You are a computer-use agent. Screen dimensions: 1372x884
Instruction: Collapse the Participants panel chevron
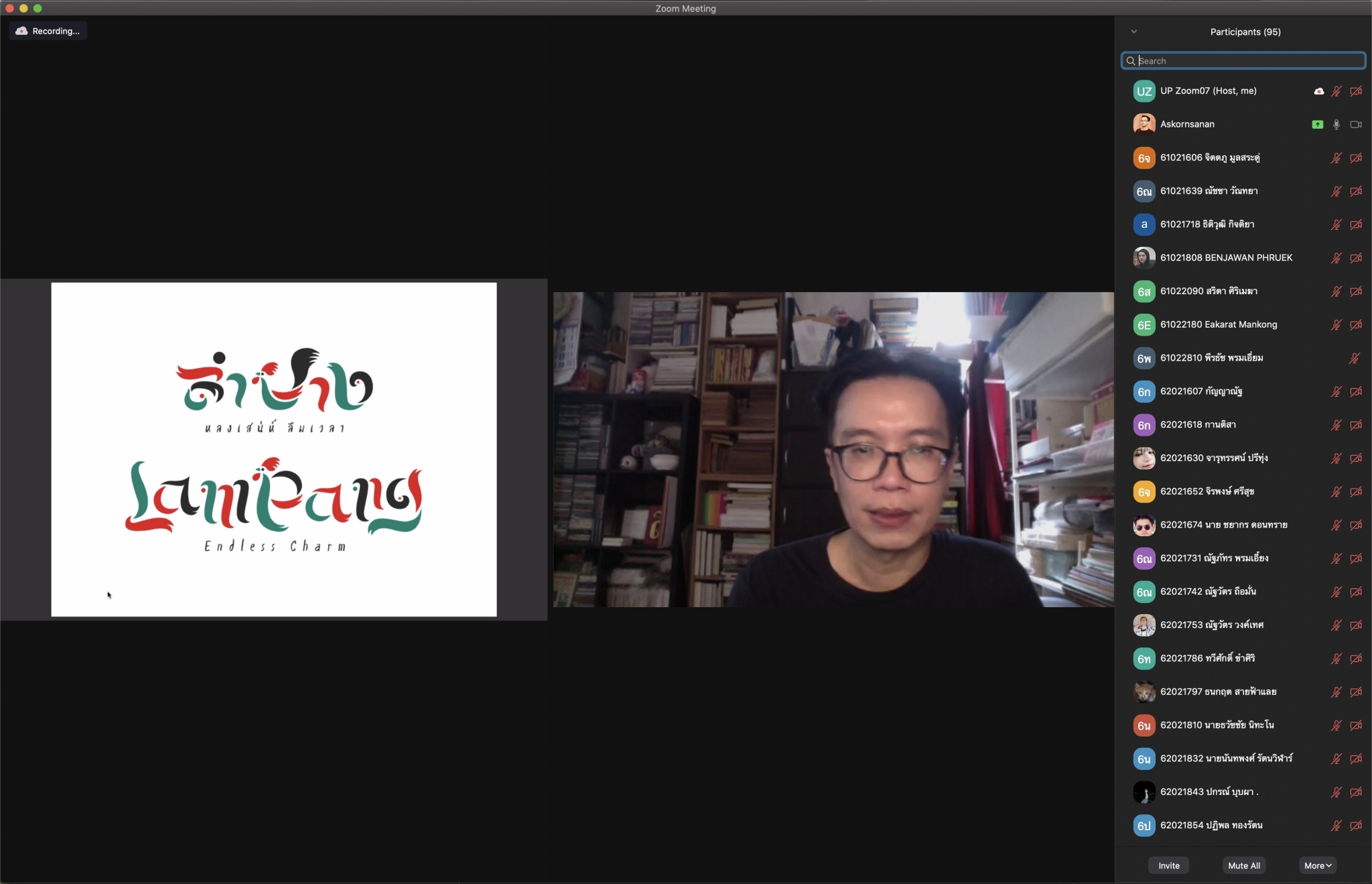(1134, 31)
